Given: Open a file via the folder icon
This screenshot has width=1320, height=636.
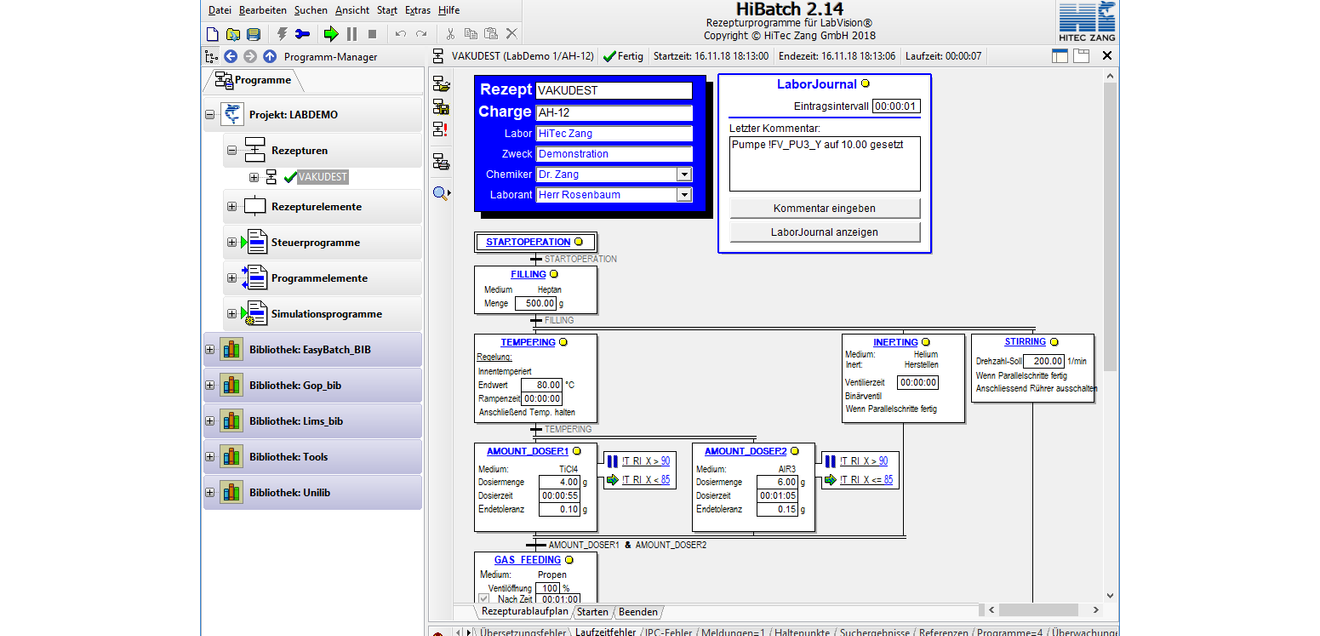Looking at the screenshot, I should 233,34.
